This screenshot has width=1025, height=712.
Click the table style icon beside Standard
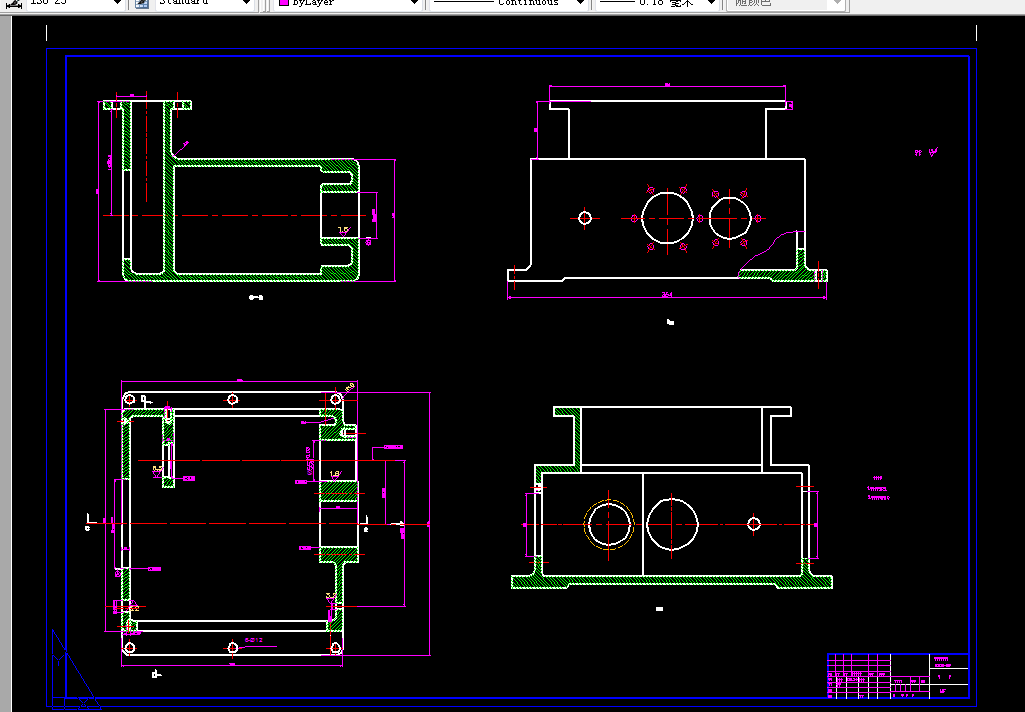click(x=142, y=3)
